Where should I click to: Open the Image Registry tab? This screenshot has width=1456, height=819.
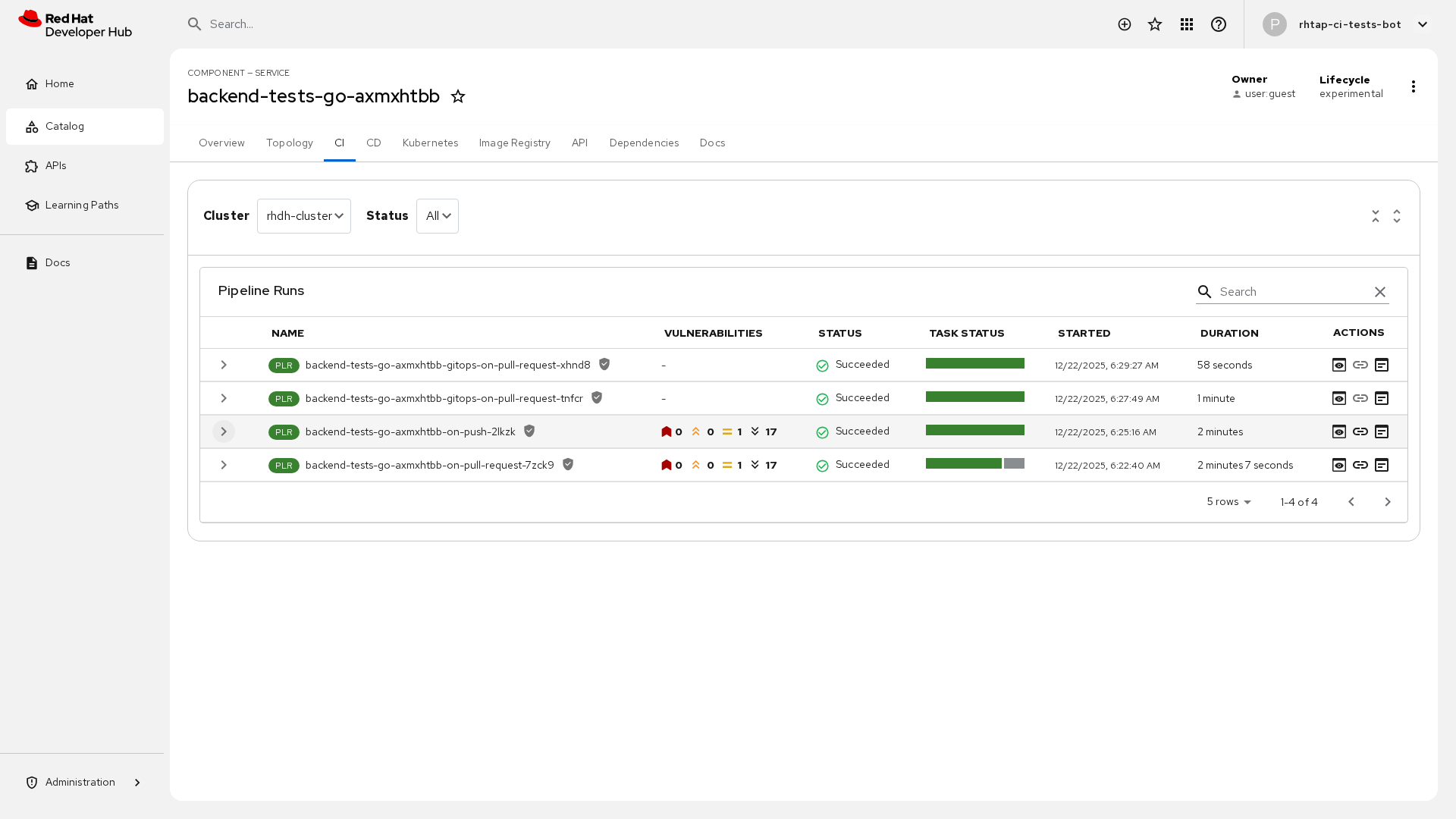point(514,143)
